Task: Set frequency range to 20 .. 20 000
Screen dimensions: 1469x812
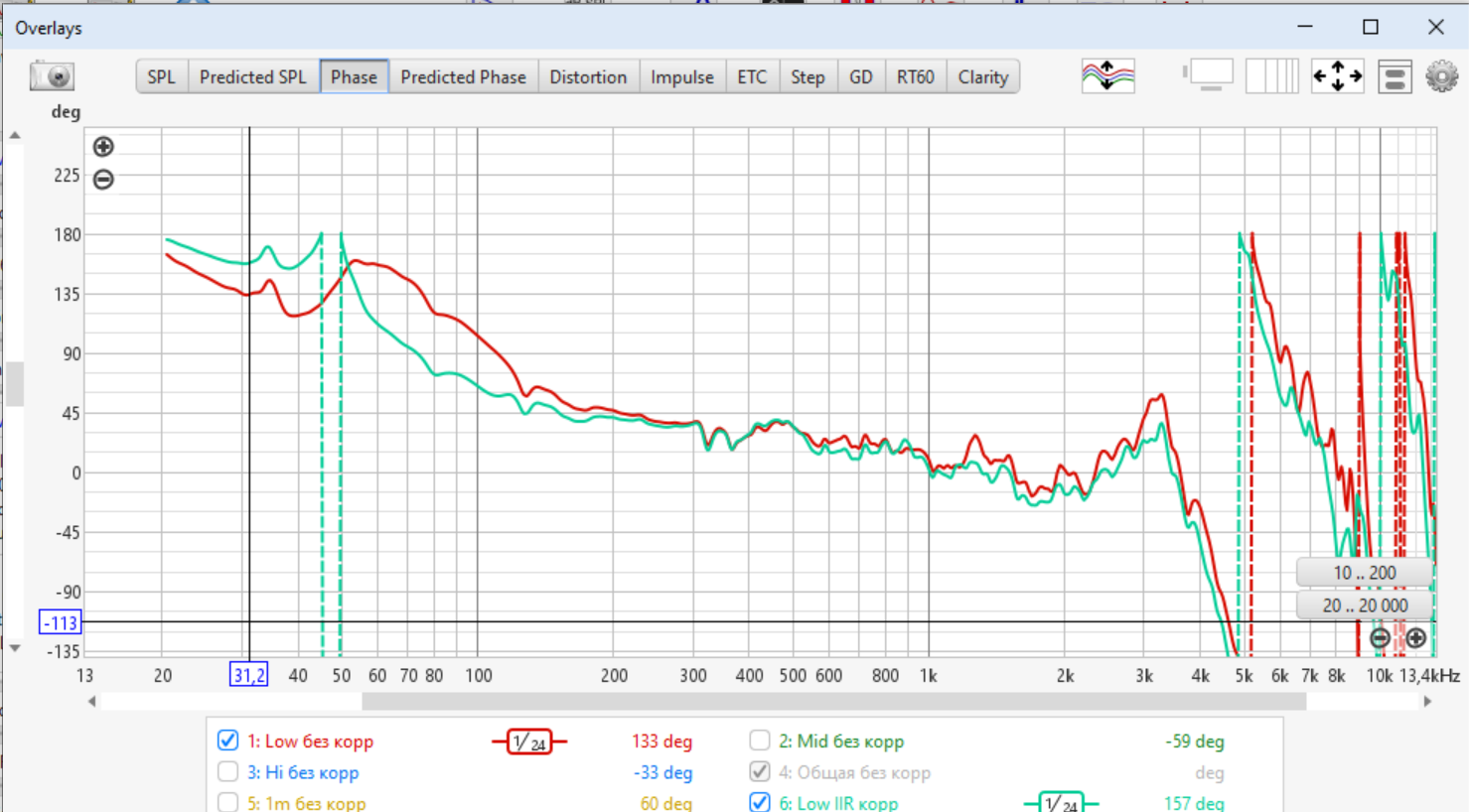Action: (x=1364, y=606)
